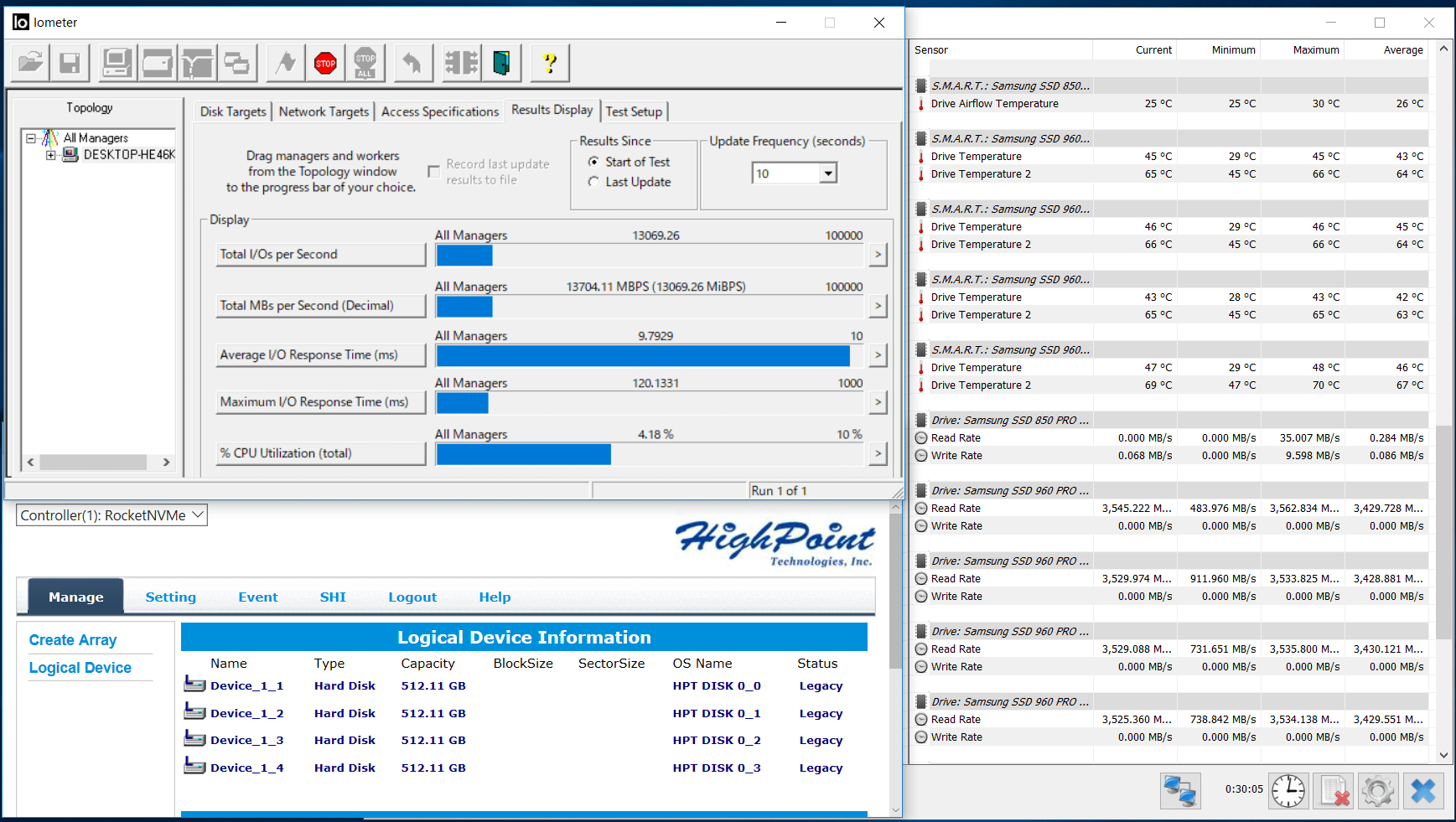Expand the DESKTOP-HE46K tree node
This screenshot has height=822, width=1456.
51,155
